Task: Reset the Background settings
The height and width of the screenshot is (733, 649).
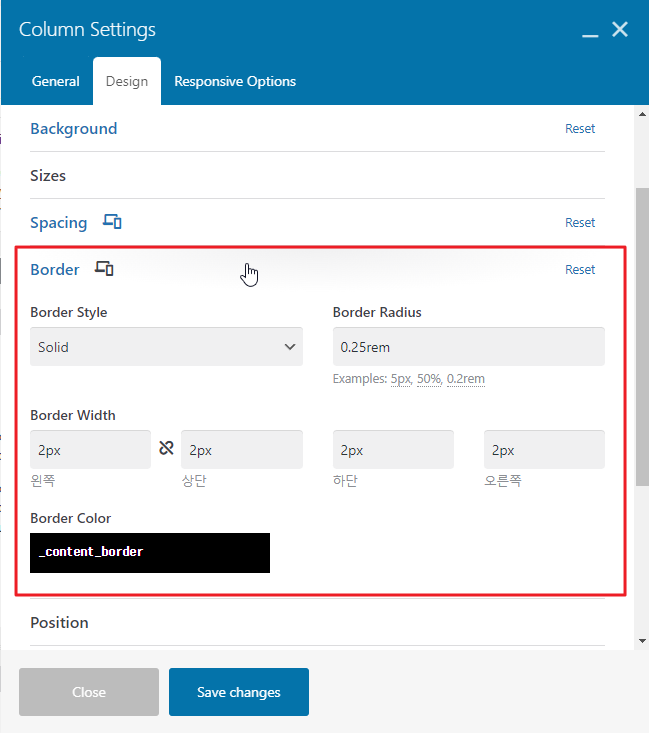Action: [x=580, y=129]
